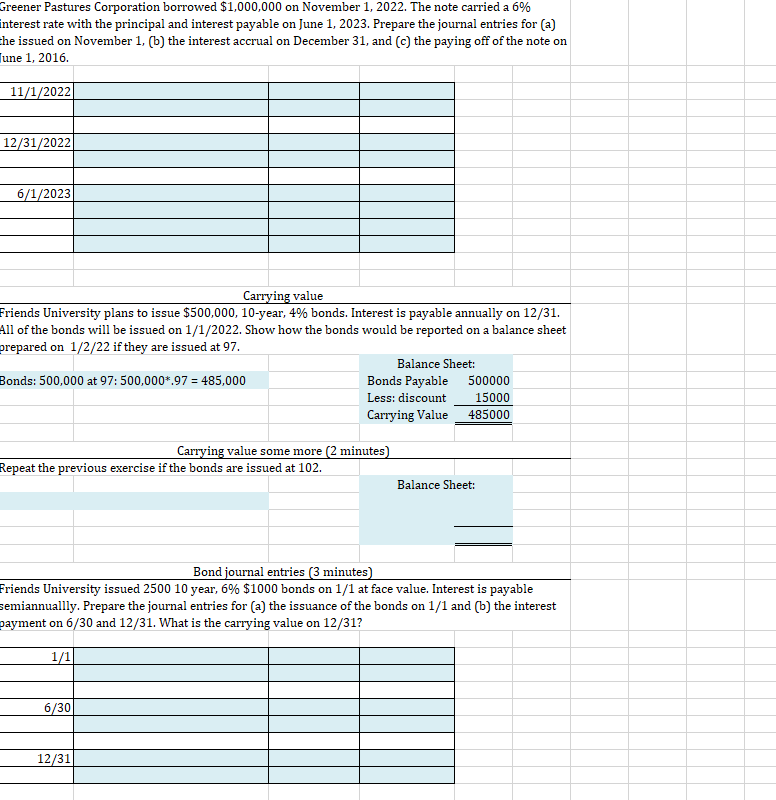Select the 15000 discount value
This screenshot has height=800, width=776.
click(484, 397)
